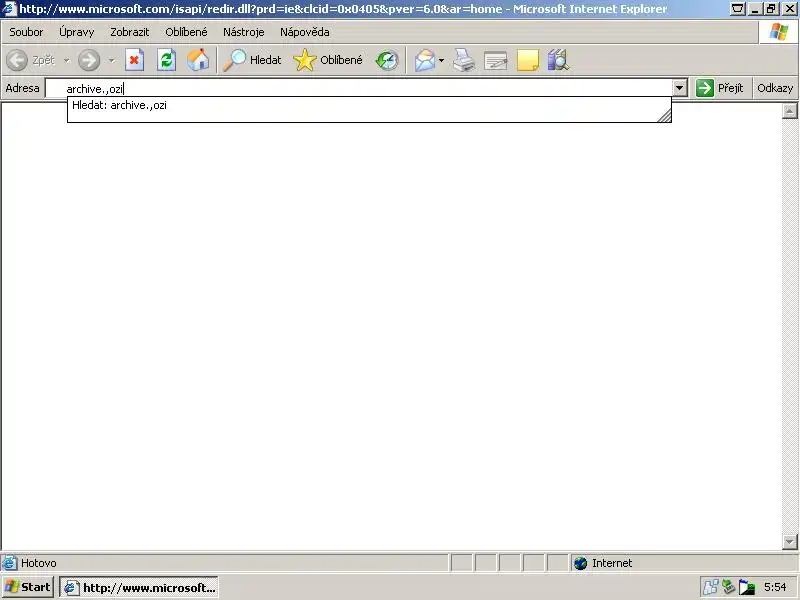The height and width of the screenshot is (600, 800).
Task: Click the Internet zone globe icon
Action: tap(581, 563)
